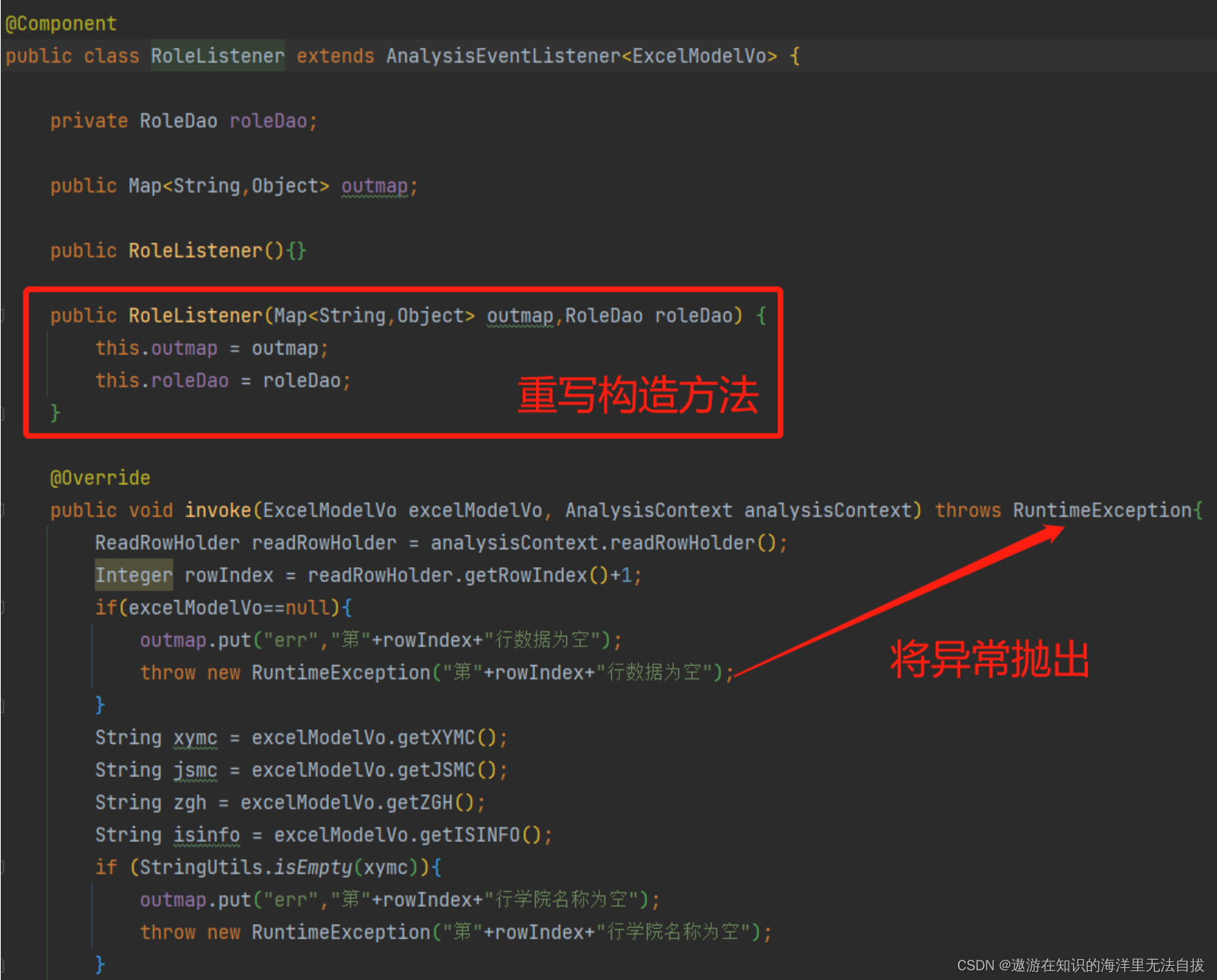Select the highlighted RoleListener class name
The height and width of the screenshot is (980, 1217).
point(218,56)
